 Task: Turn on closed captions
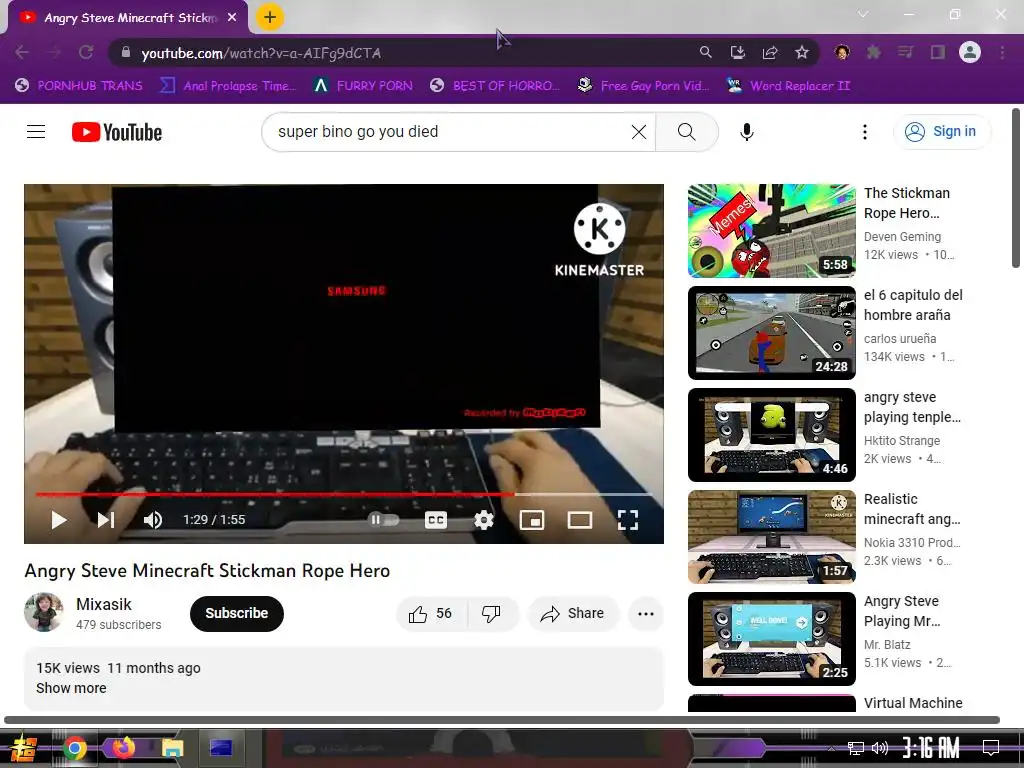tap(436, 520)
